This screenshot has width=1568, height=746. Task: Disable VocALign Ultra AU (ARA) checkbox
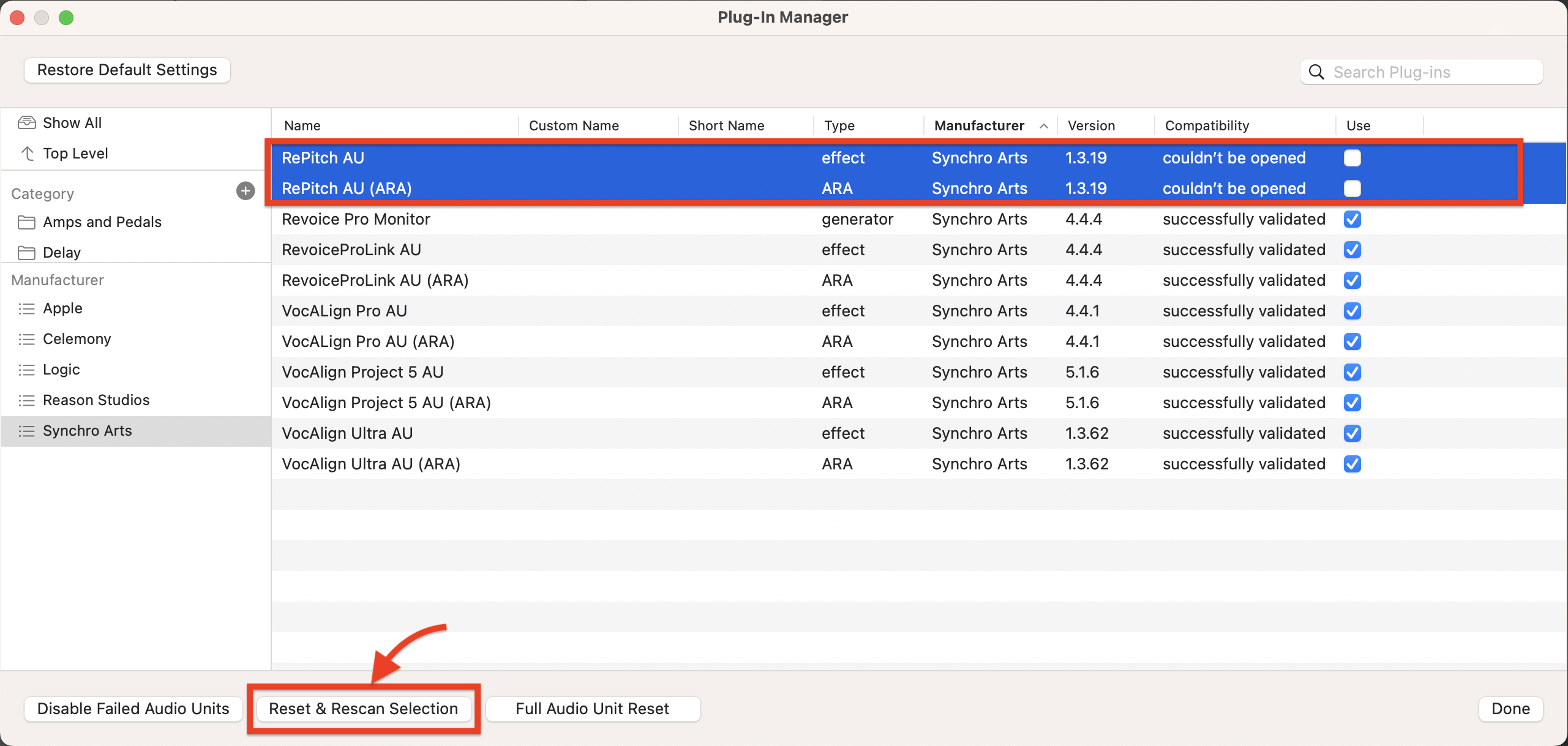pos(1352,464)
